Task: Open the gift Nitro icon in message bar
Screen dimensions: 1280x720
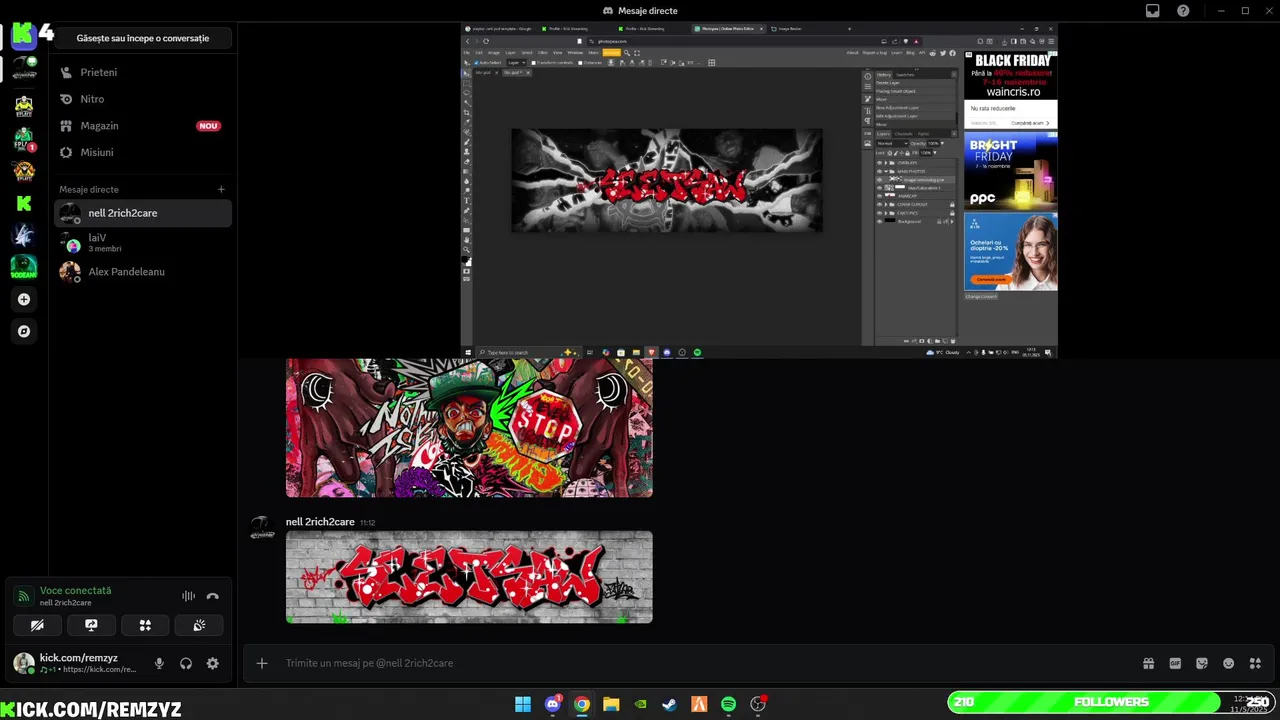Action: [1148, 663]
